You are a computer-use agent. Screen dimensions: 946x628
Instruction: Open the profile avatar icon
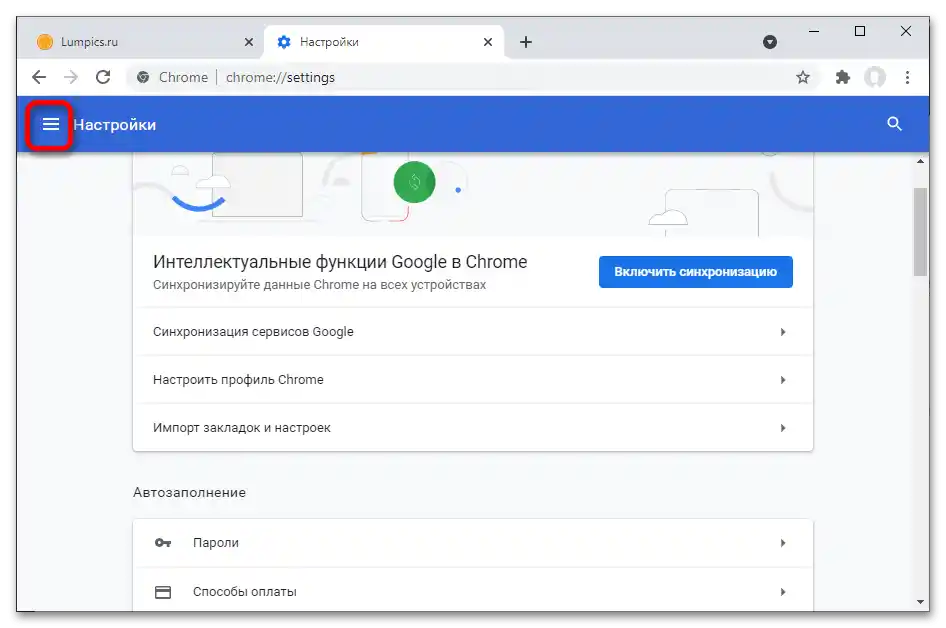point(875,77)
